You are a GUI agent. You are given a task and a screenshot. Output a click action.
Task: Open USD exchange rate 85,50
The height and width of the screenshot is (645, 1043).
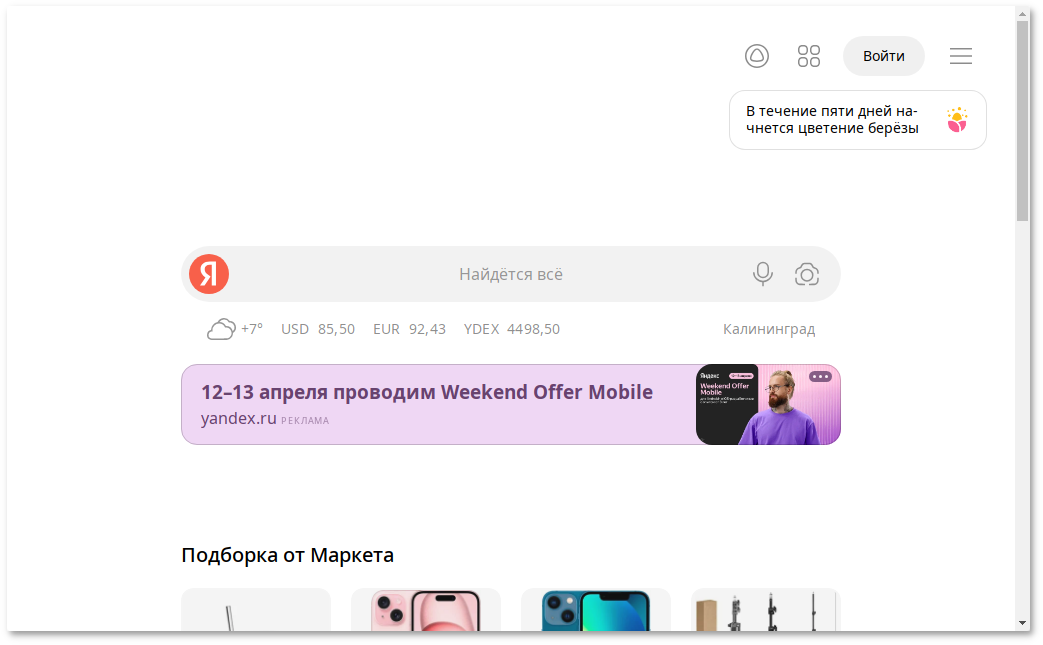(318, 329)
